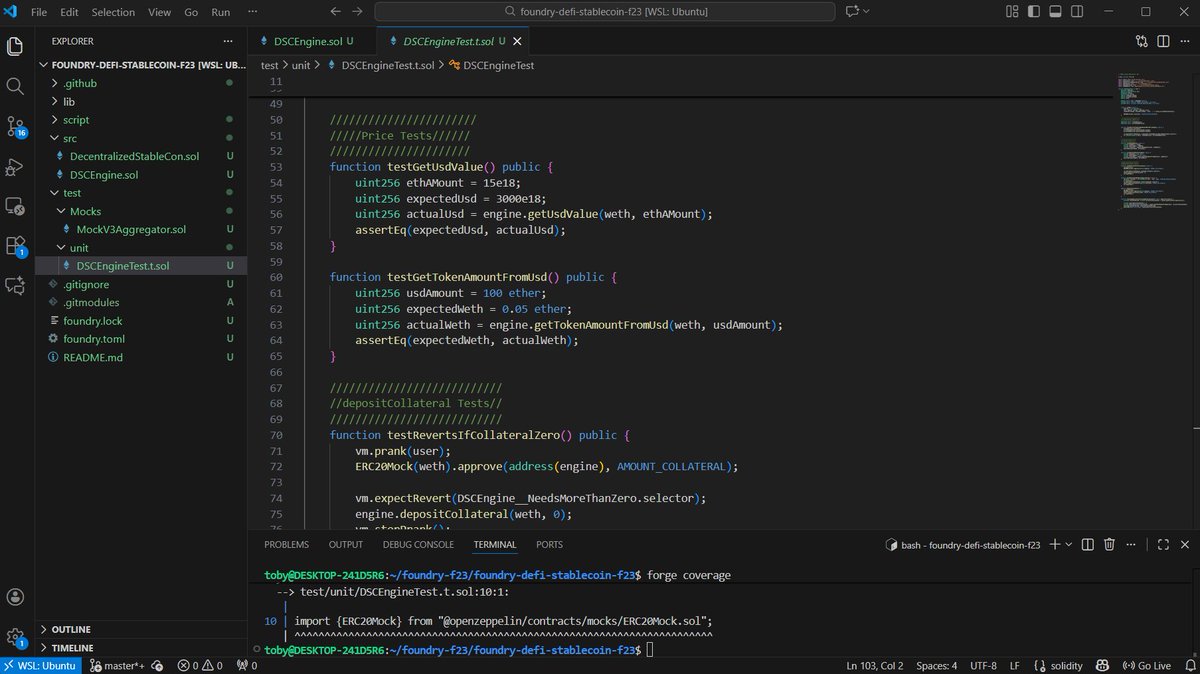This screenshot has width=1200, height=674.
Task: Switch to the PORTS panel tab
Action: point(549,545)
